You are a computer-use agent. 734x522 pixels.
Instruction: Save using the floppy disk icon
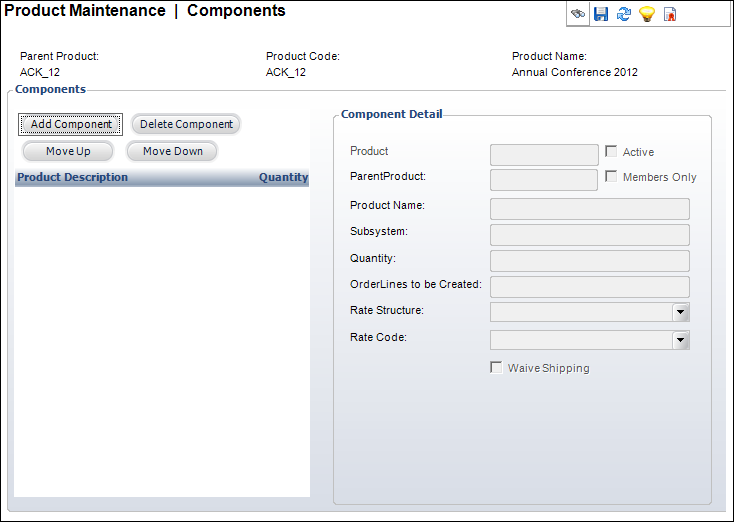pos(601,14)
